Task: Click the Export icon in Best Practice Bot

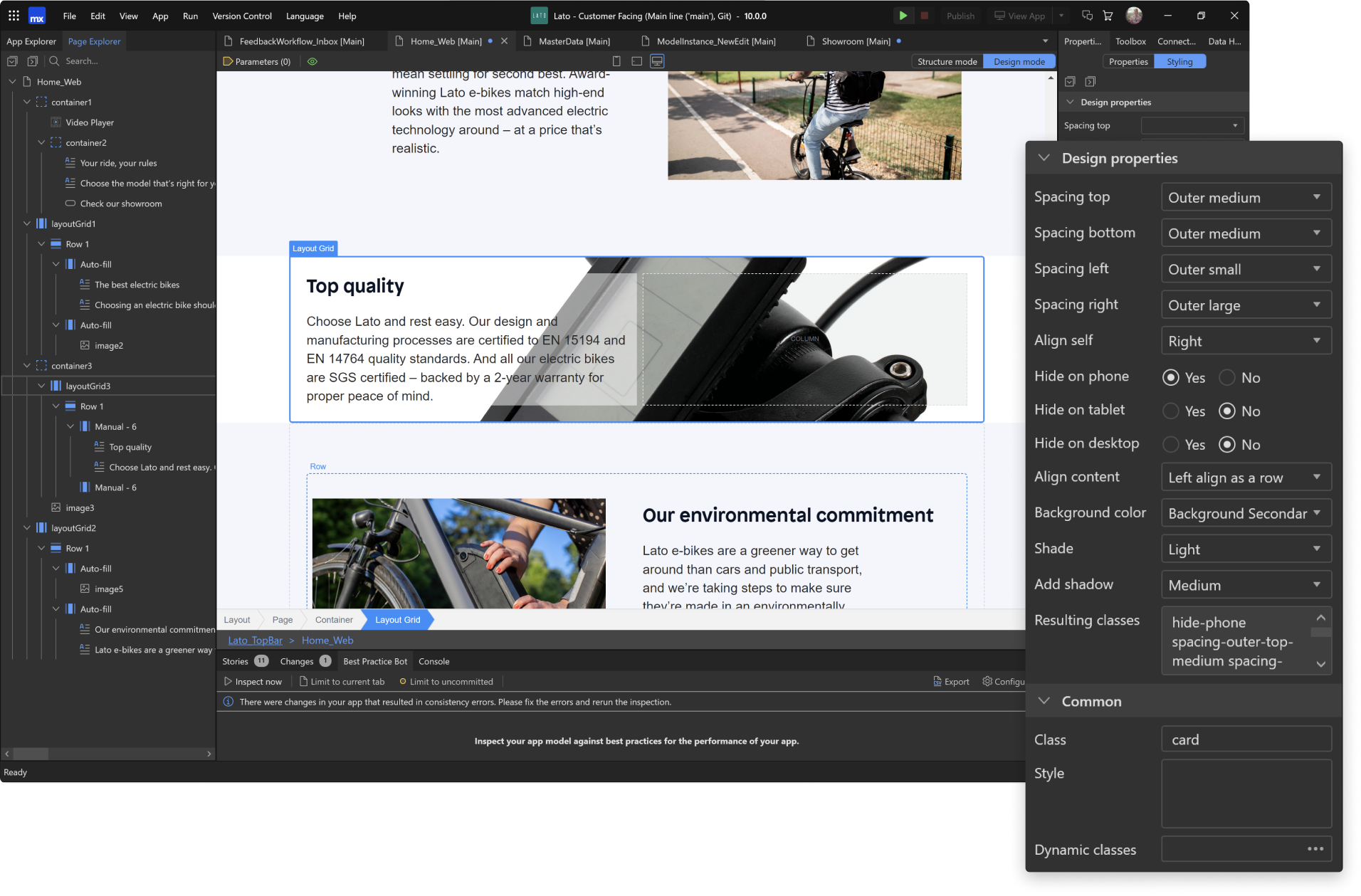Action: click(937, 681)
